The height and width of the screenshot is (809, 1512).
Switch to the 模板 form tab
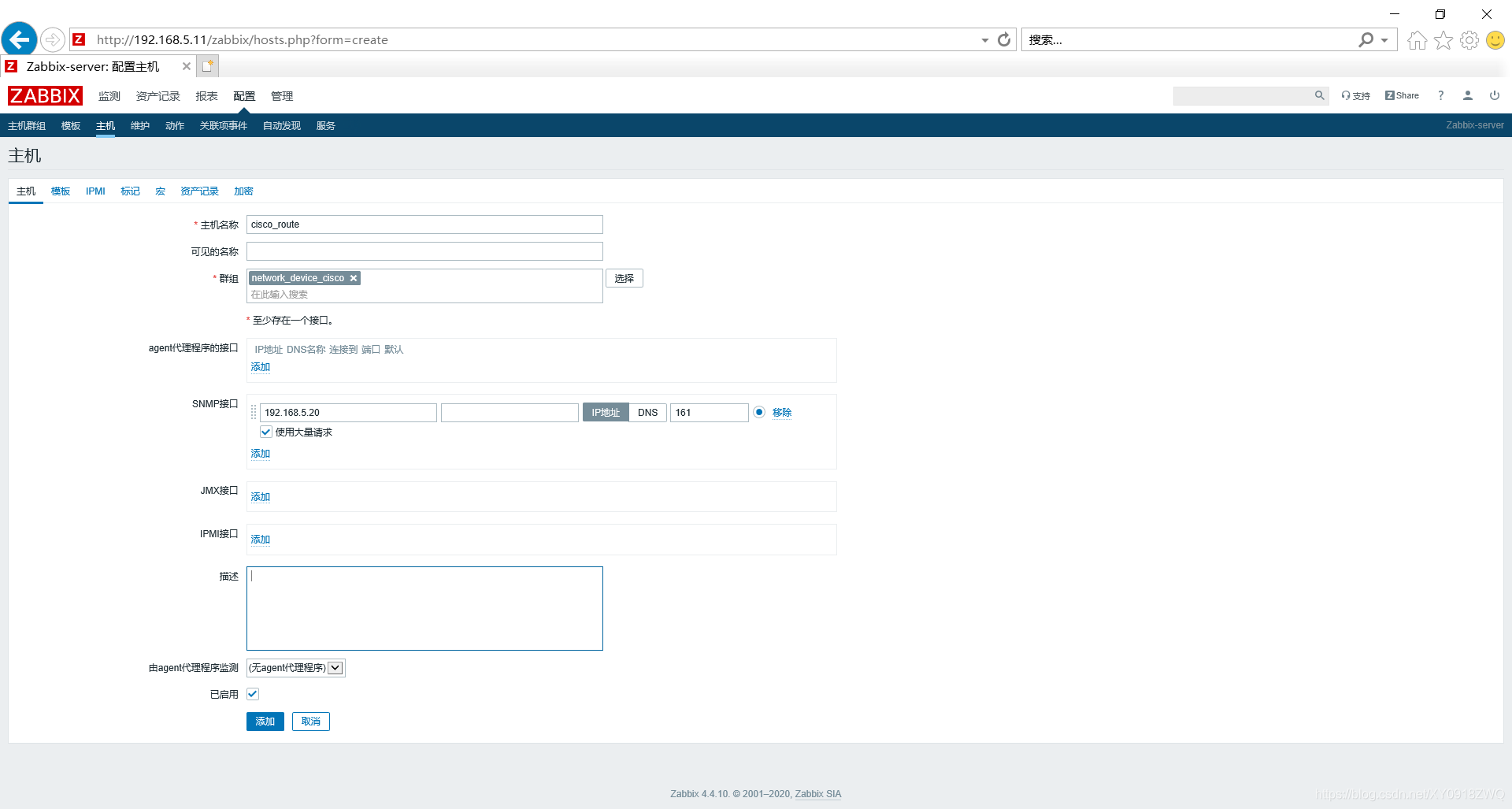[x=61, y=191]
